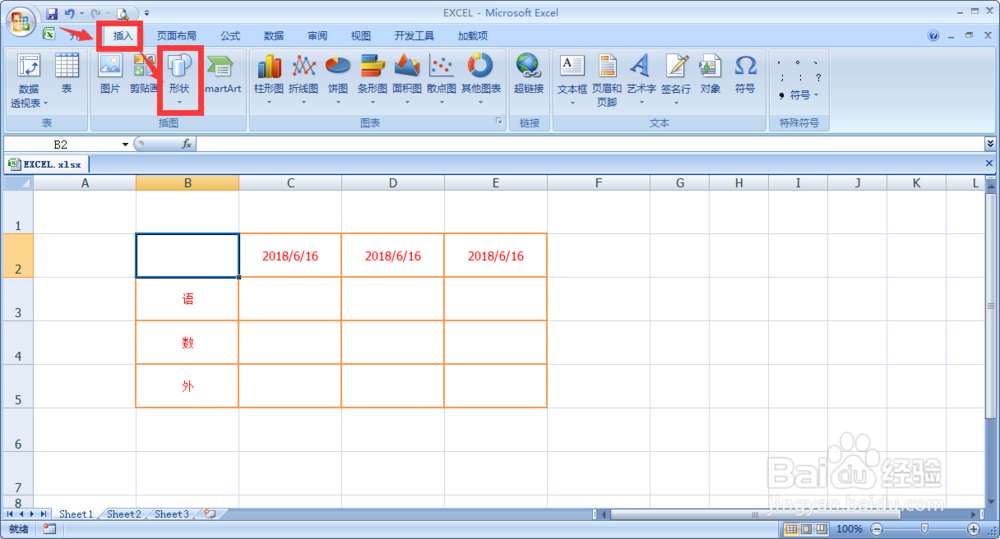Screen dimensions: 1000x539
Task: Open the special symbols 符号 dropdown
Action: pyautogui.click(x=799, y=95)
